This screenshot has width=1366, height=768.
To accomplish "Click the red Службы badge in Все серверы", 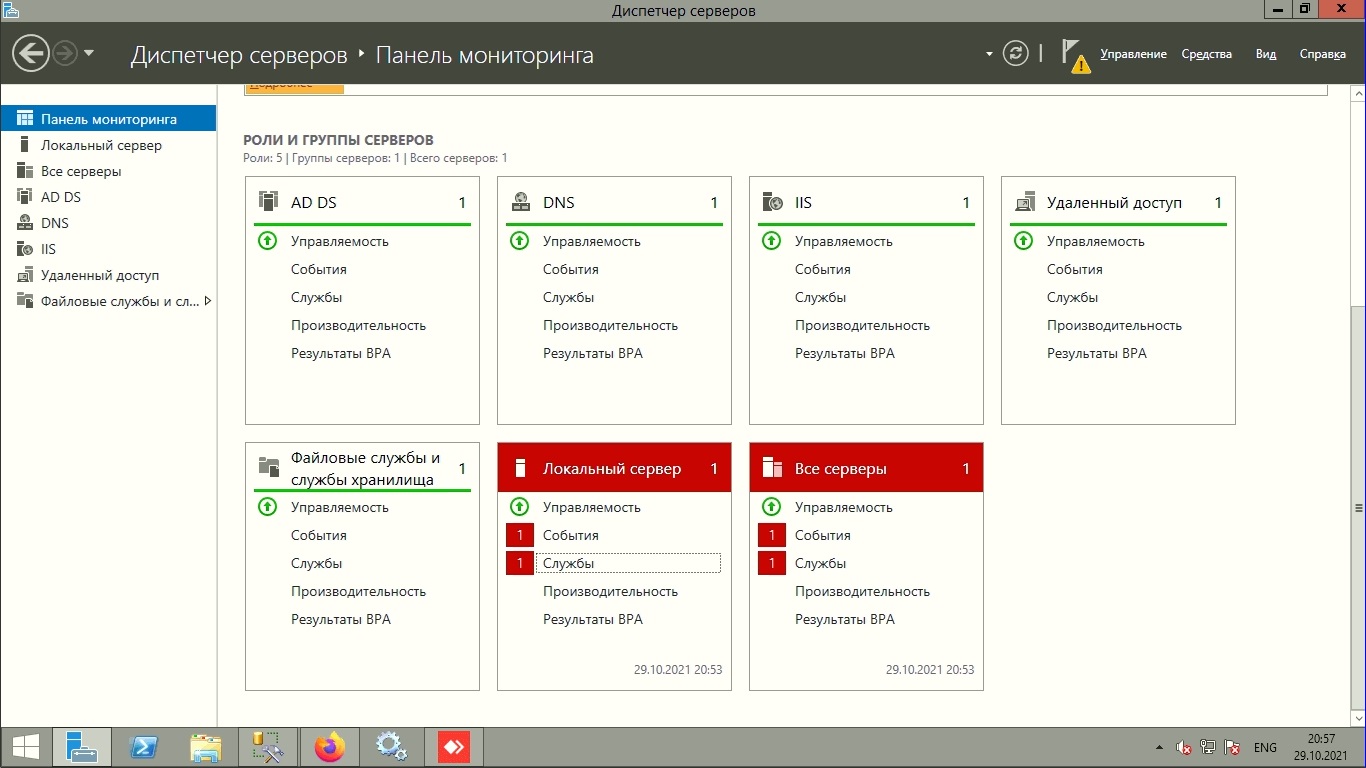I will click(772, 563).
